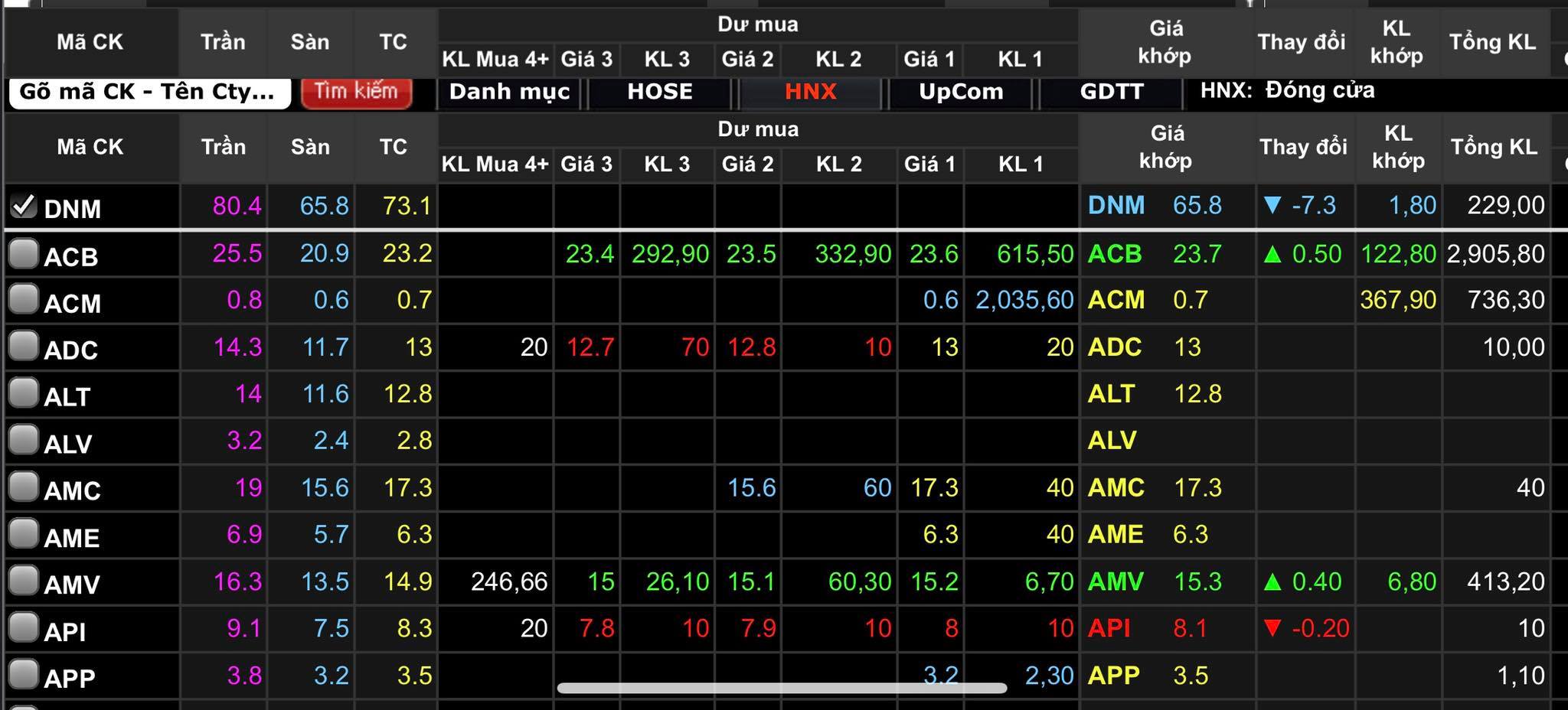Click the Trần column header in the table
Viewport: 1568px width, 710px height.
[223, 147]
